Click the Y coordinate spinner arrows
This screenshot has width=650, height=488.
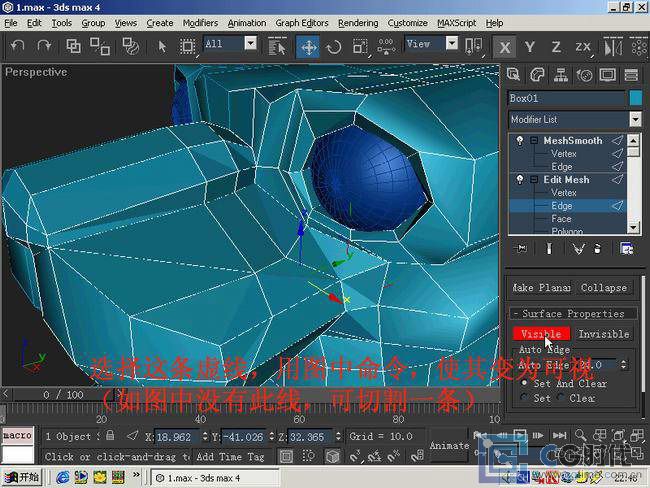click(x=272, y=436)
